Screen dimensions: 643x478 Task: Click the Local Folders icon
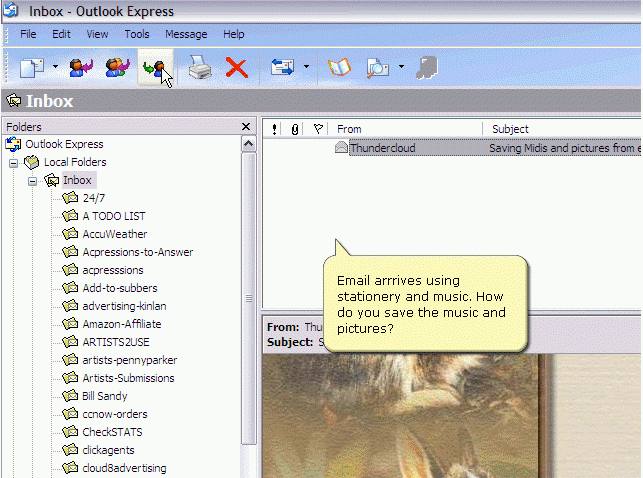coord(32,162)
